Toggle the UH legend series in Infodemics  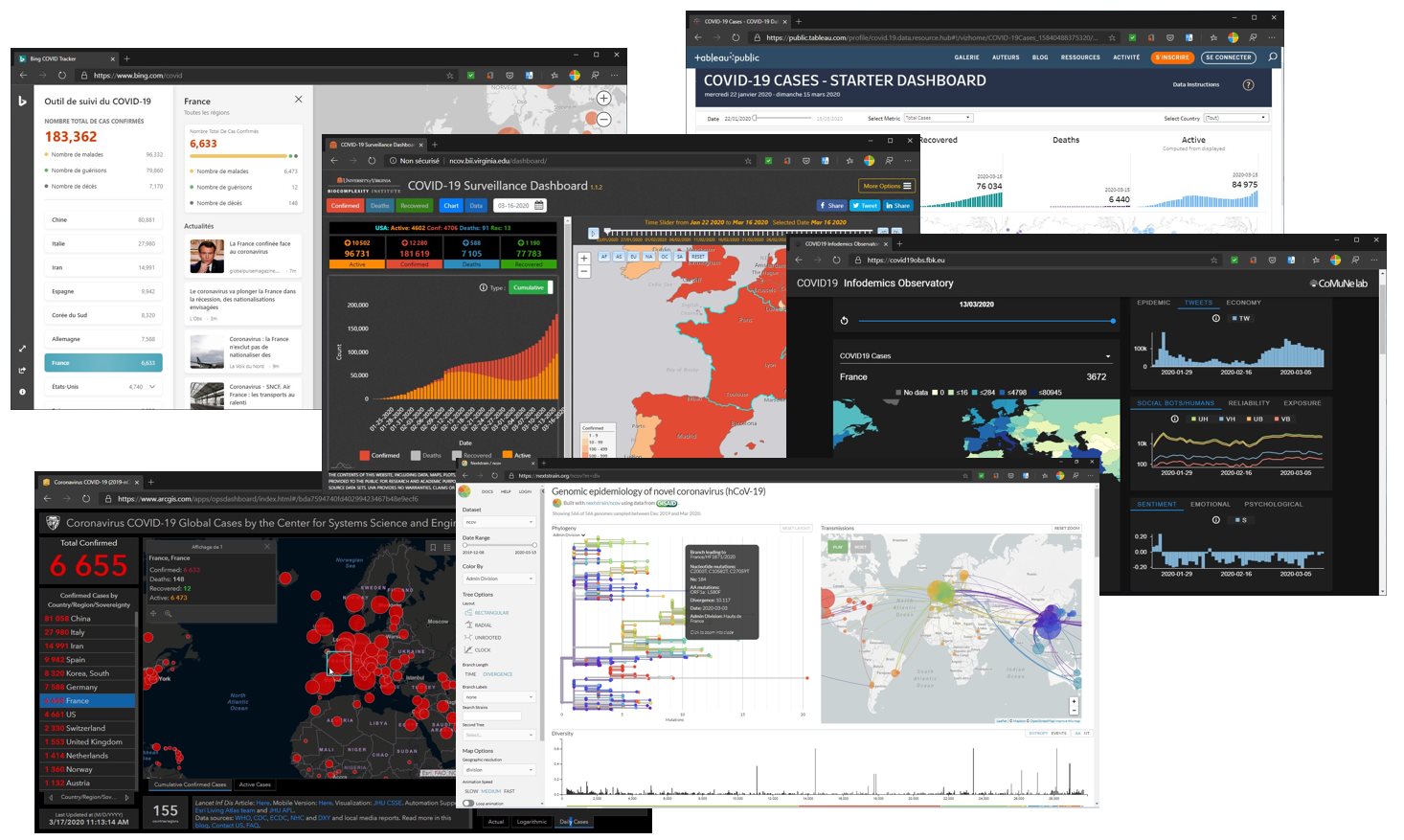(1200, 419)
